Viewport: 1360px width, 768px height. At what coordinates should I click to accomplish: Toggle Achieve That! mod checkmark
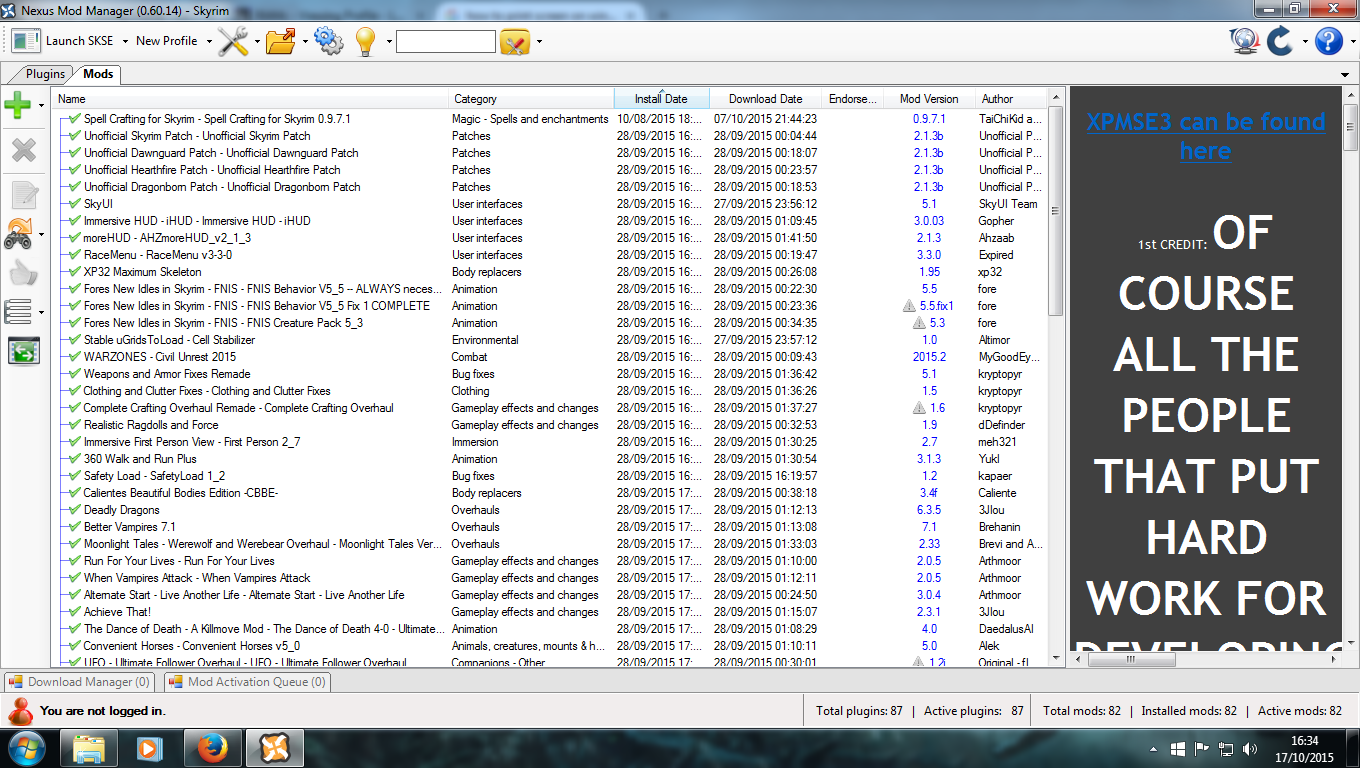click(75, 612)
